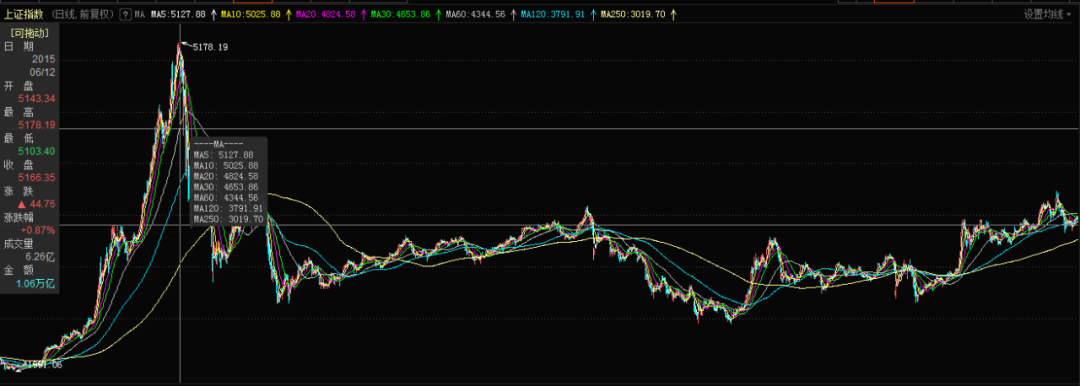Click the white MA5 up-arrow indicator
The image size is (1080, 386).
213,14
